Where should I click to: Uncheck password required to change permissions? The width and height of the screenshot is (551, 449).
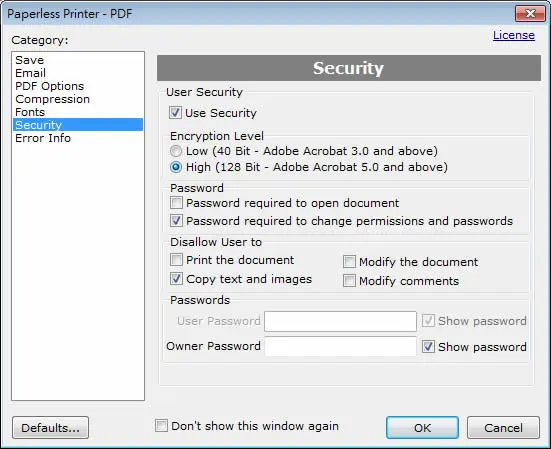176,221
